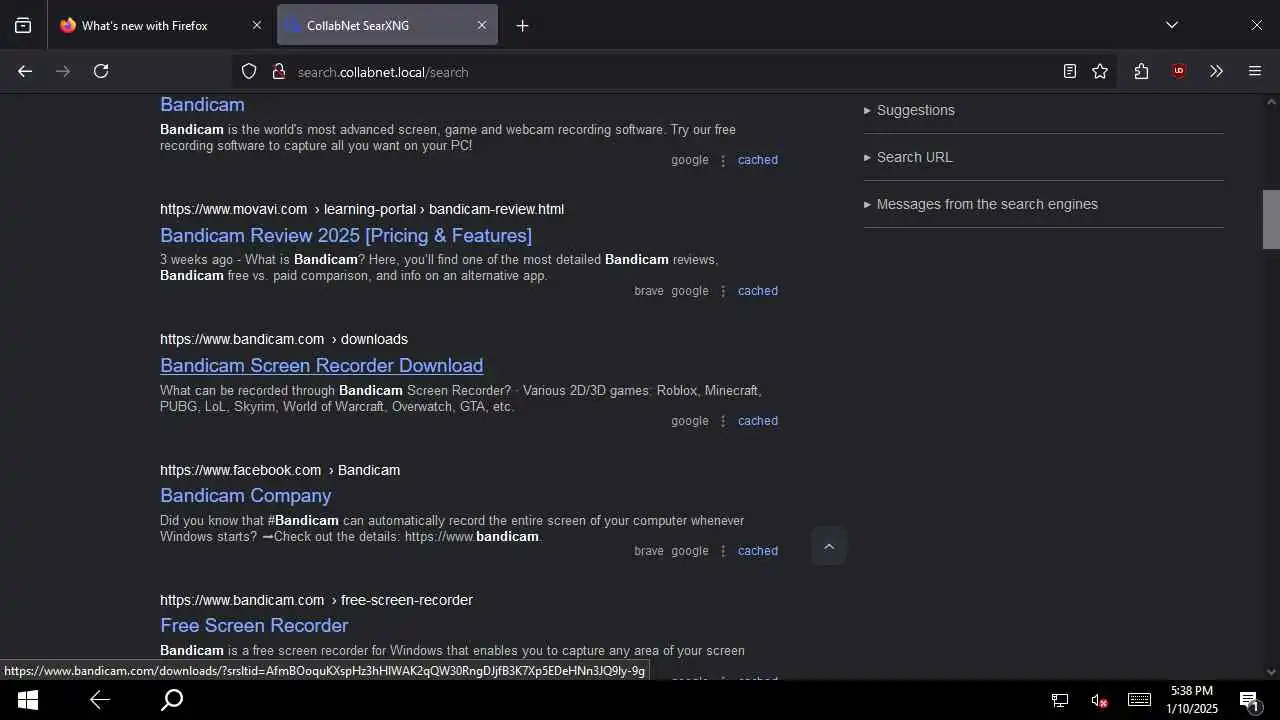Screen dimensions: 1280x720
Task: Open uBlock Origin extension icon
Action: point(1179,71)
